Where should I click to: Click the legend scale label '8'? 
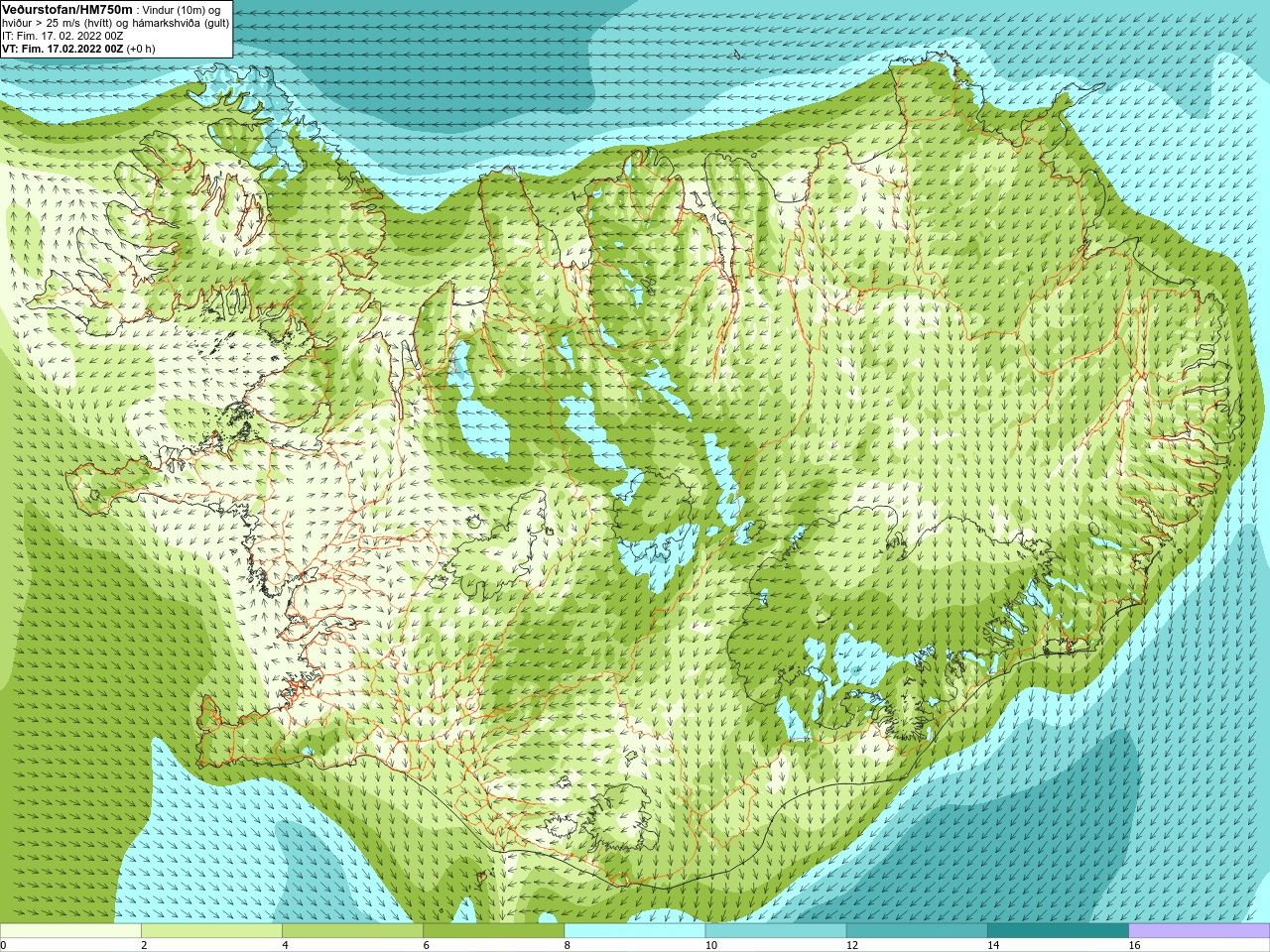[568, 945]
